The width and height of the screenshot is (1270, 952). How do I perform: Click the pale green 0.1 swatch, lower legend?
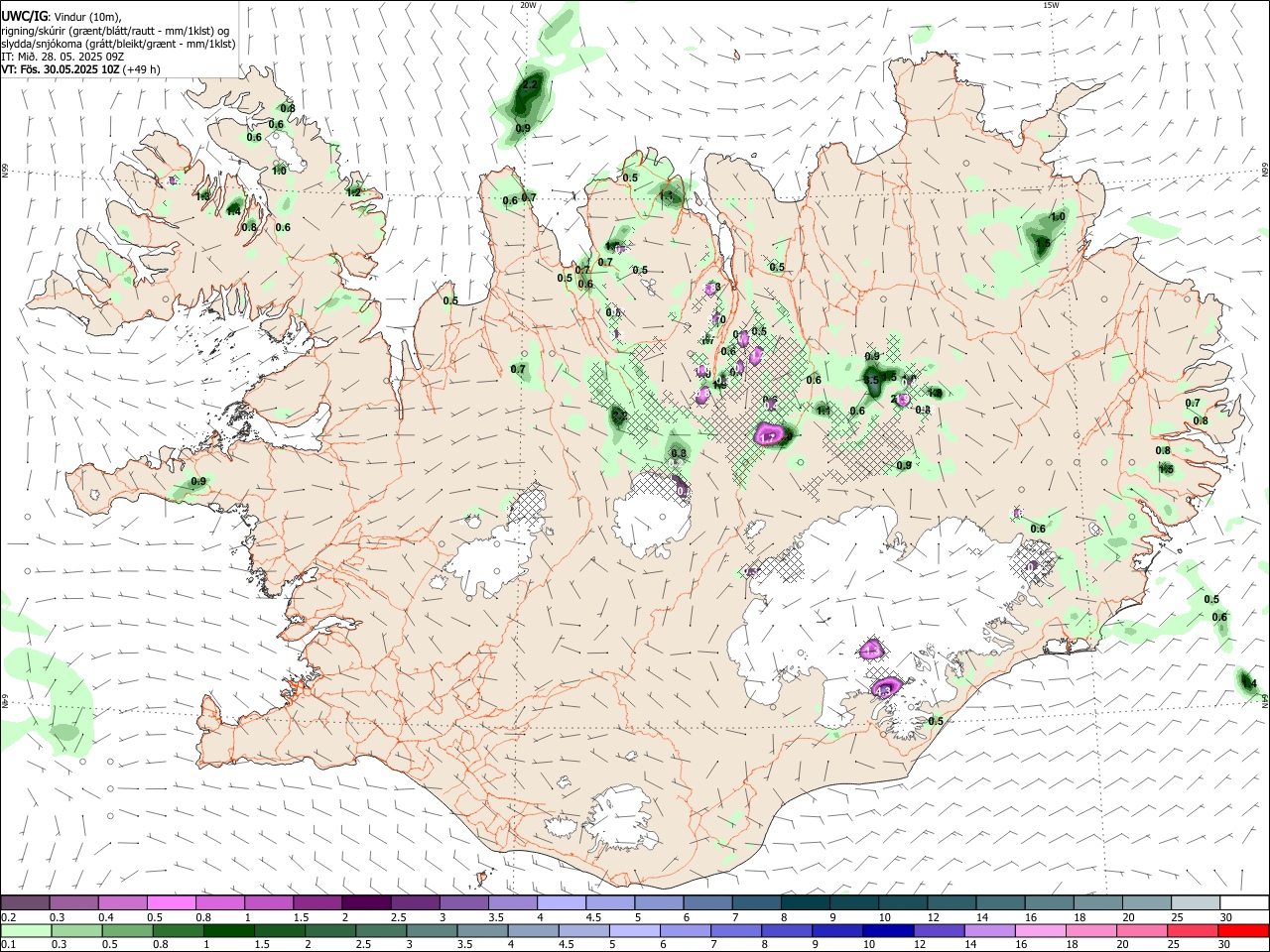[26, 931]
